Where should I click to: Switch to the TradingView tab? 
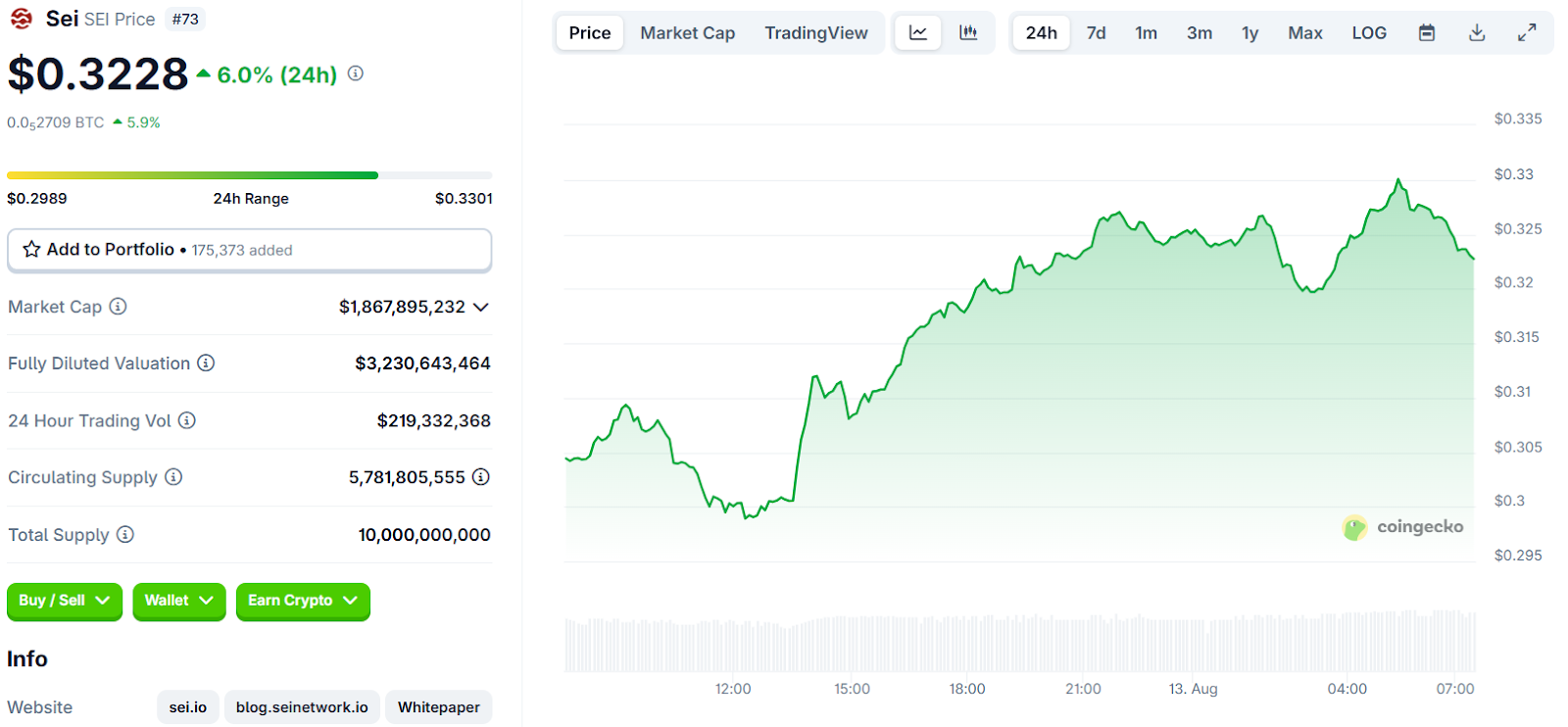[815, 33]
